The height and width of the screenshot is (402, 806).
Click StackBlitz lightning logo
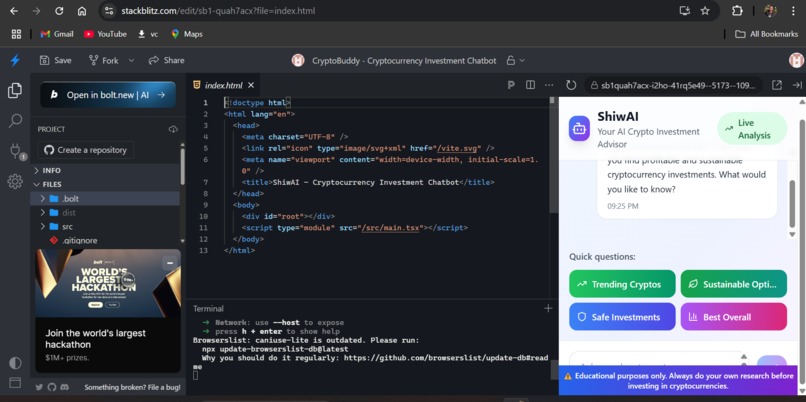point(15,60)
